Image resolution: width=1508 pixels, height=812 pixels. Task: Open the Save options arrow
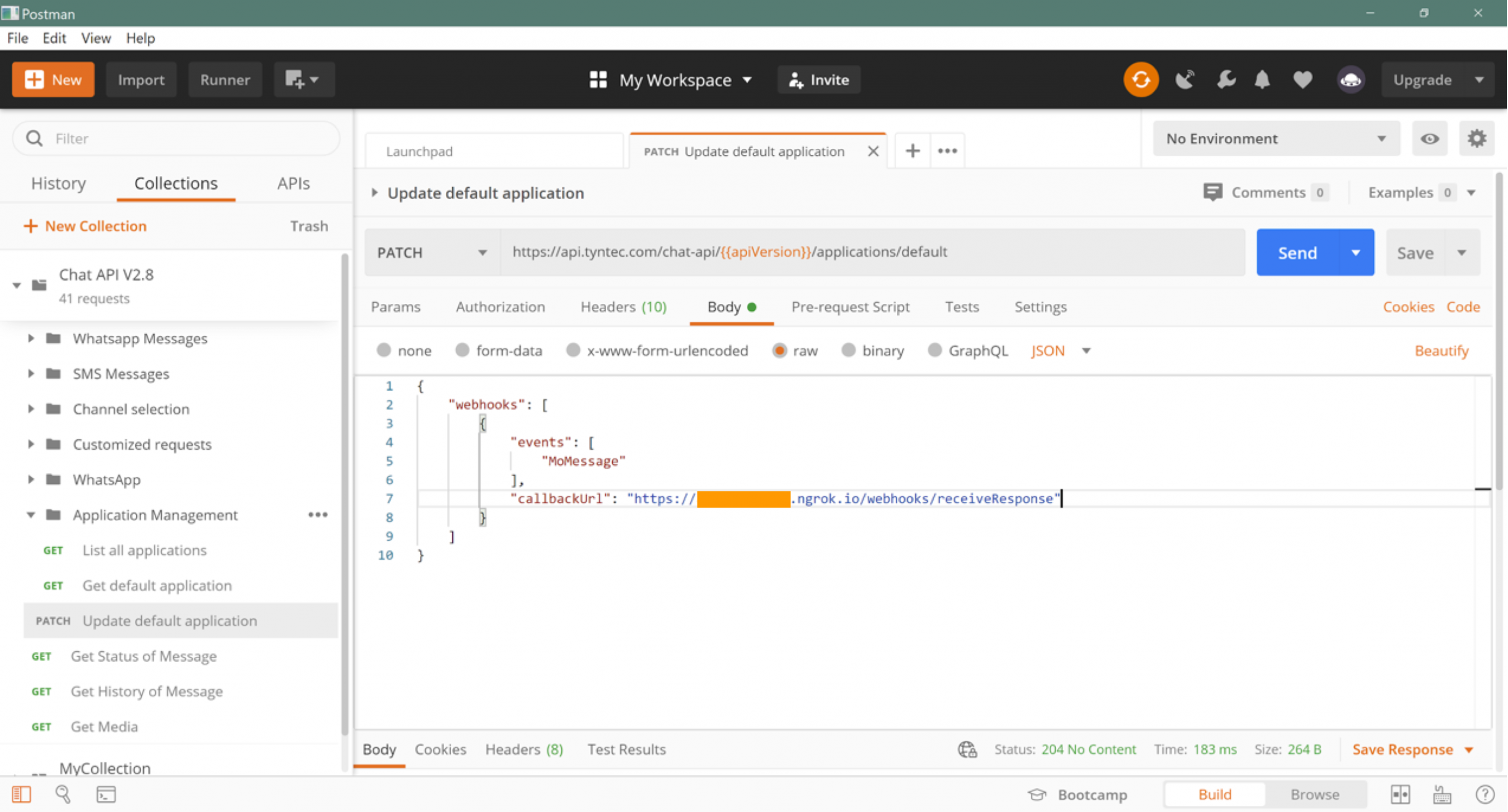[x=1461, y=253]
